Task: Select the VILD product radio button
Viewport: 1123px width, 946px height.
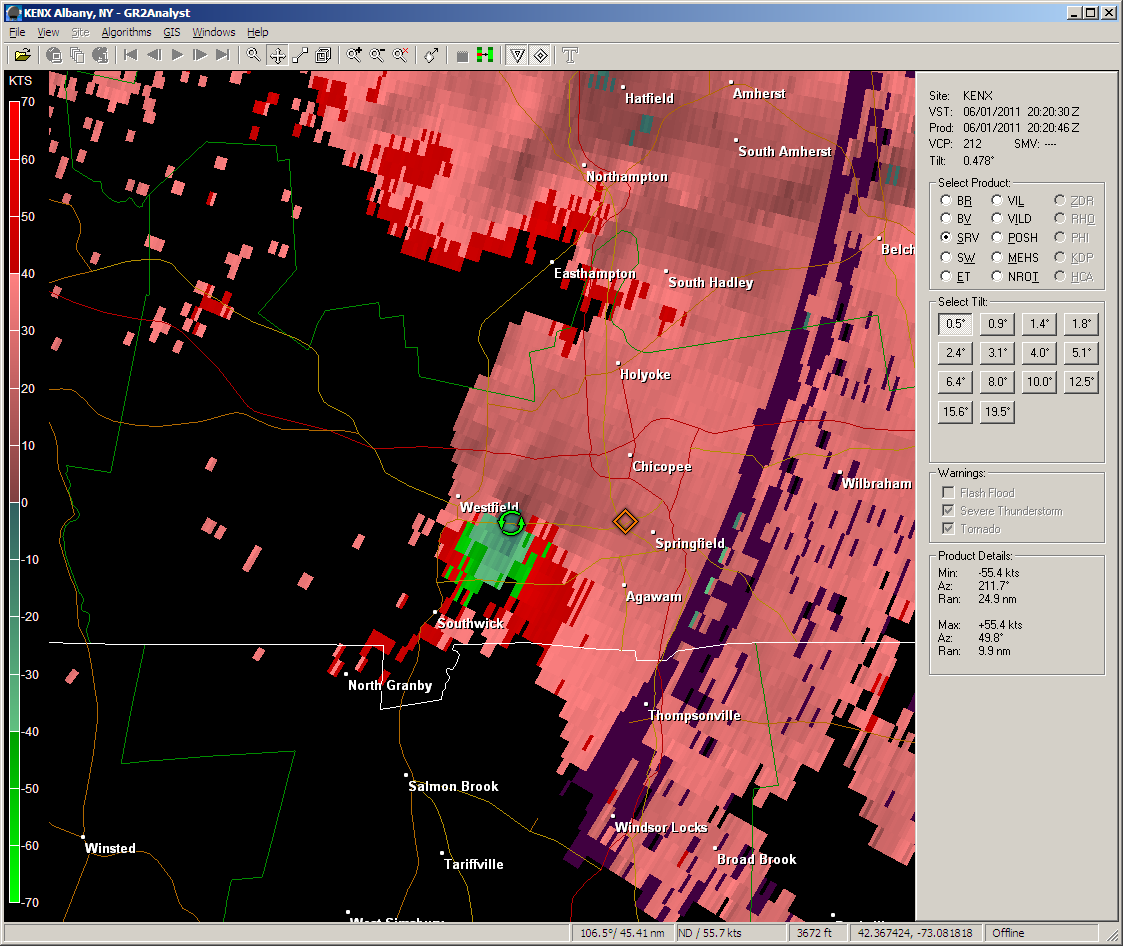Action: click(996, 218)
